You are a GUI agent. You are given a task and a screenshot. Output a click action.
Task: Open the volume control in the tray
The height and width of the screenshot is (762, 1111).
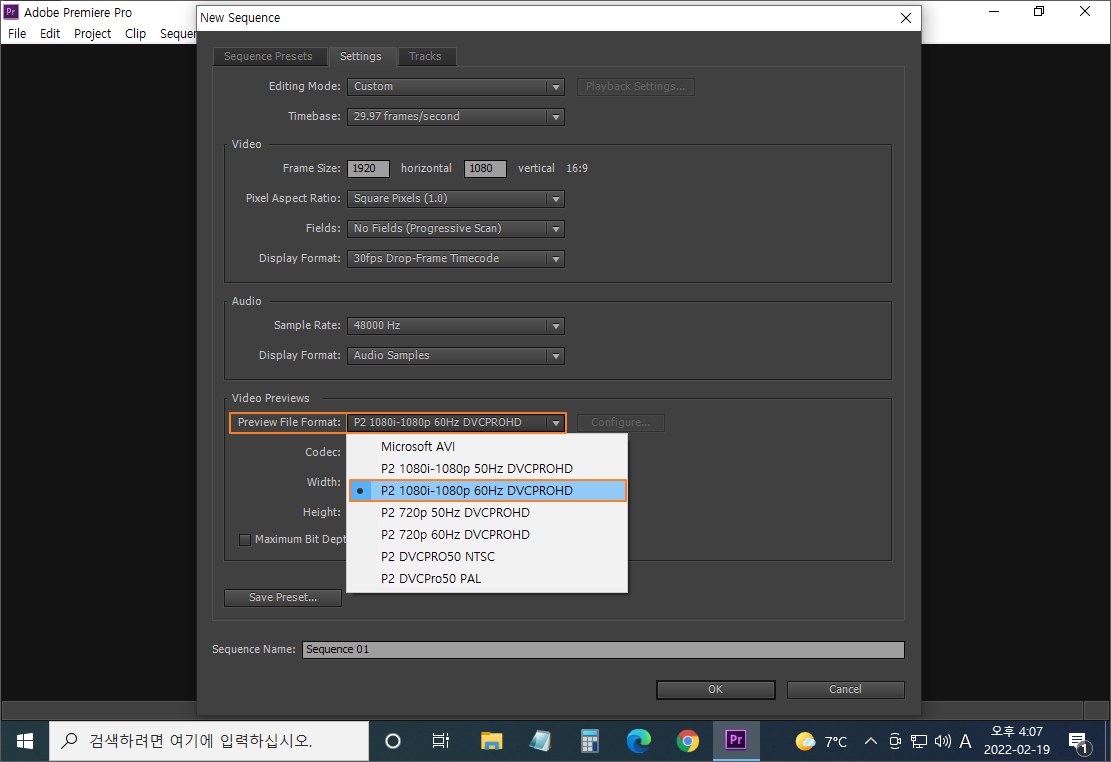pos(942,741)
